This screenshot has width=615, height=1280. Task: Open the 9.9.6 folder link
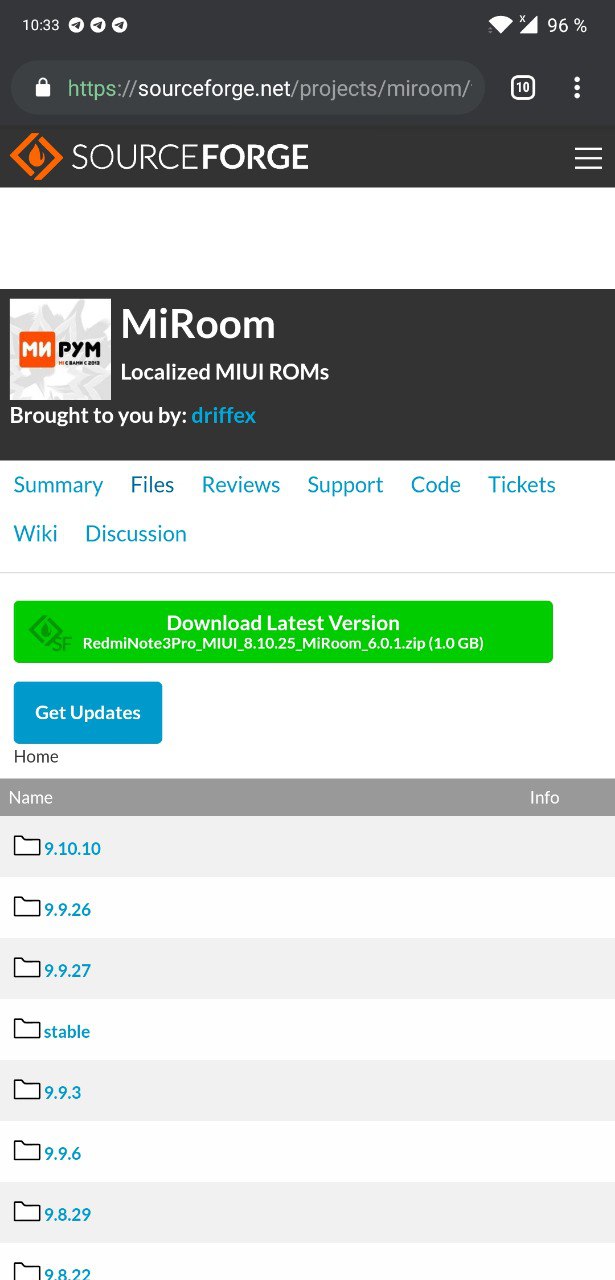tap(62, 1154)
